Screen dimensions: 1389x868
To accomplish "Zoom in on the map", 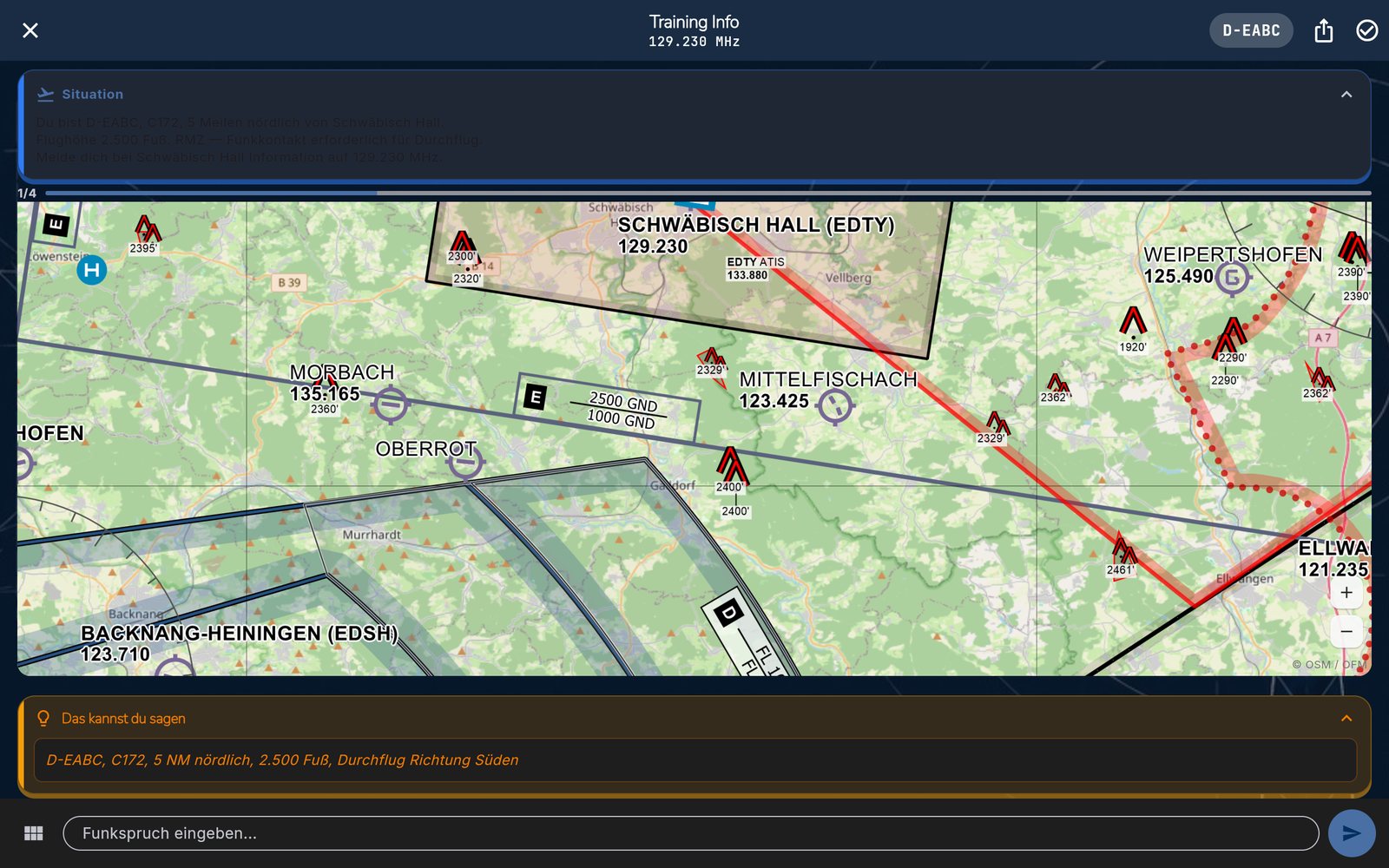I will pos(1346,593).
